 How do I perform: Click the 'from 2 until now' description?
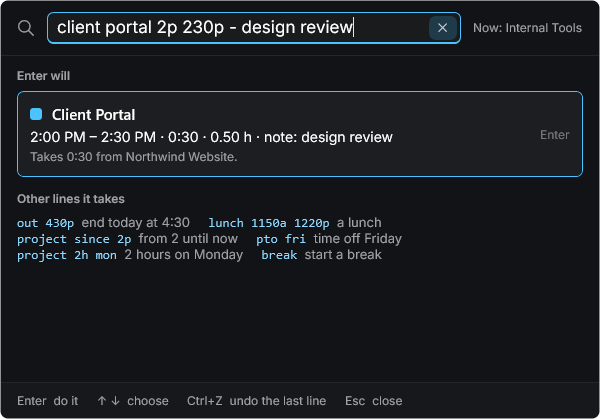click(188, 239)
